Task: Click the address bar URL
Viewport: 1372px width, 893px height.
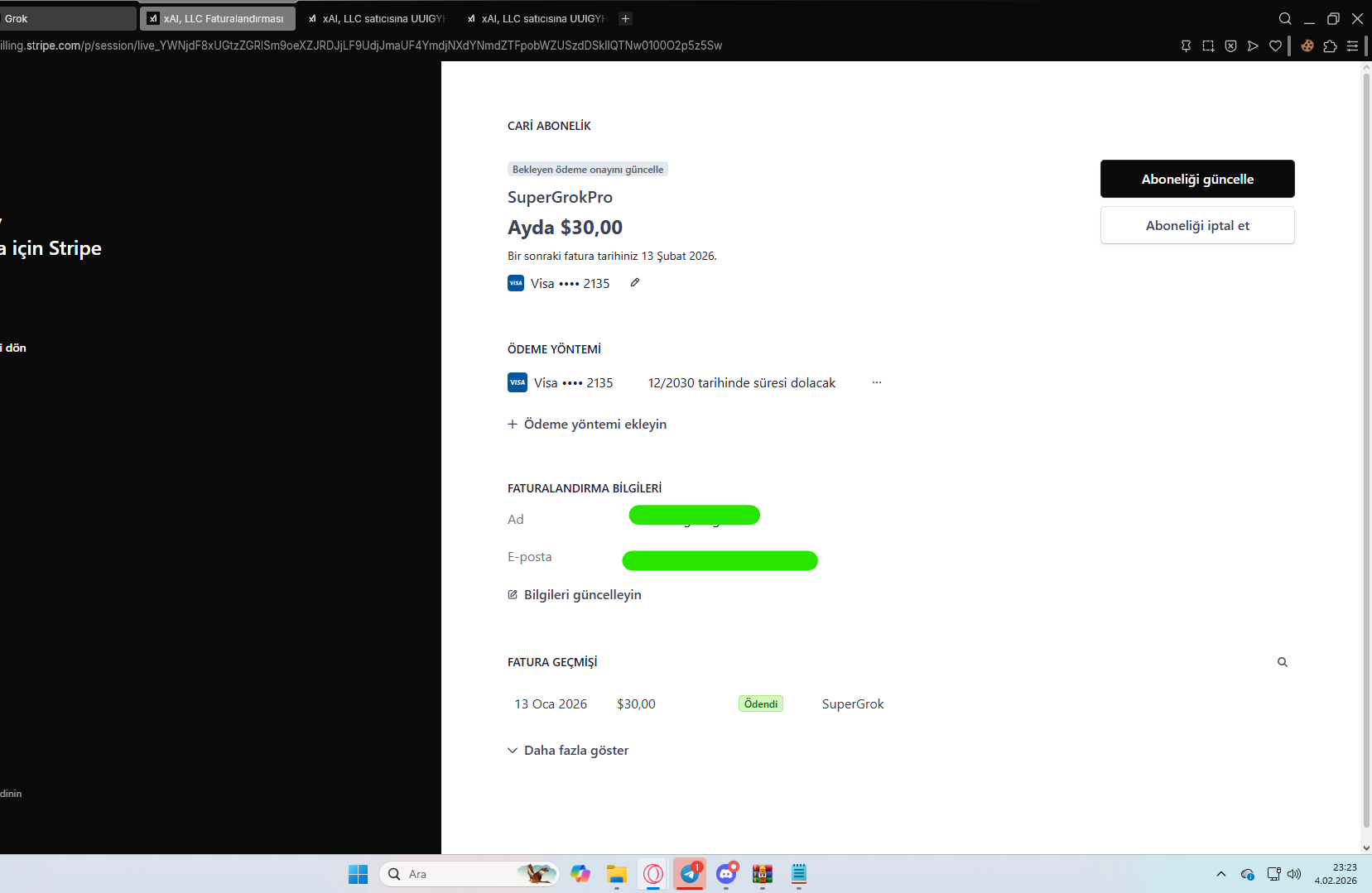Action: pyautogui.click(x=361, y=46)
